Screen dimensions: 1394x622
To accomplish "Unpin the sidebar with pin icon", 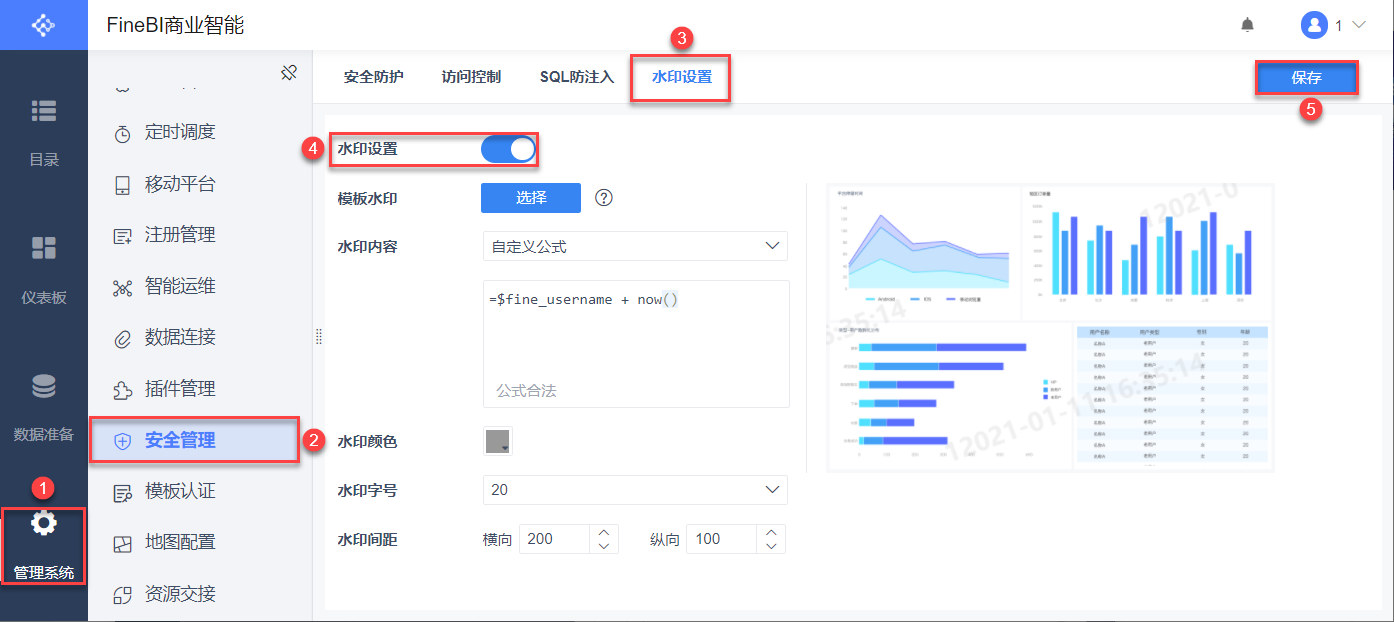I will coord(289,72).
